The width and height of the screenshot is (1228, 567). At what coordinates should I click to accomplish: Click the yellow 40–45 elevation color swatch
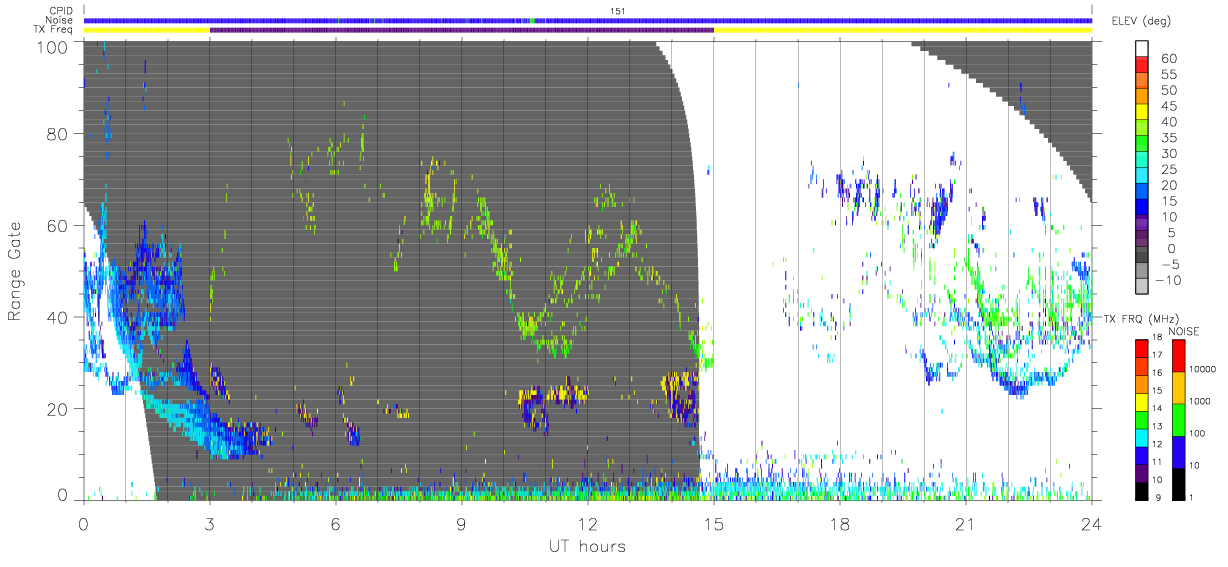click(x=1143, y=114)
